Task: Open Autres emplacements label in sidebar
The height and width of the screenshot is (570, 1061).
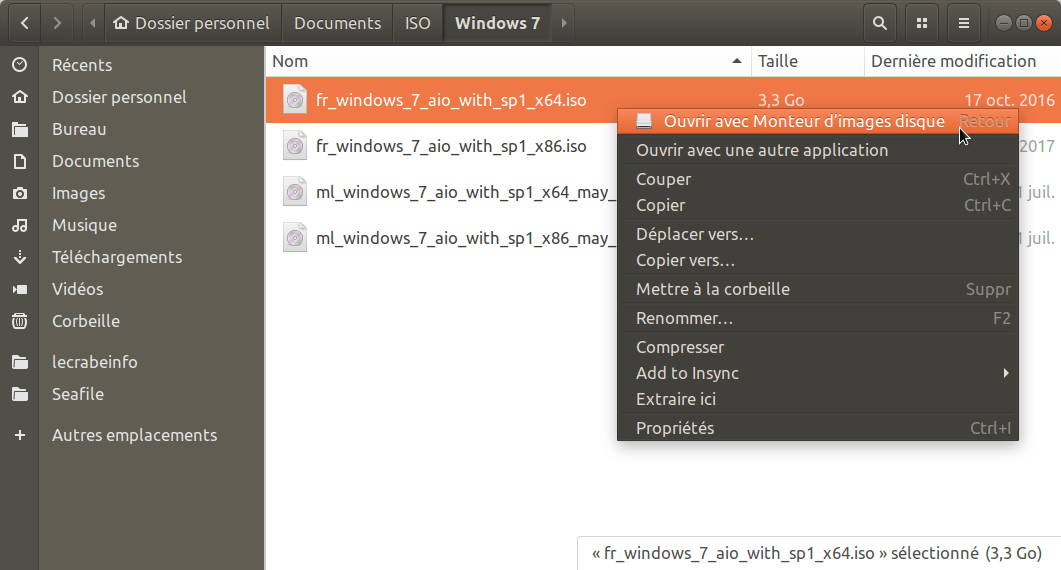Action: (135, 435)
